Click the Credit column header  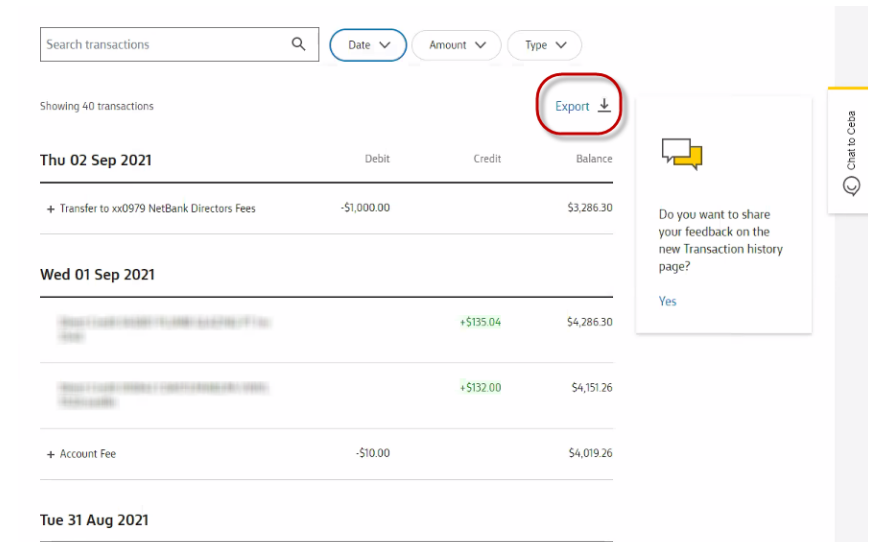(487, 159)
